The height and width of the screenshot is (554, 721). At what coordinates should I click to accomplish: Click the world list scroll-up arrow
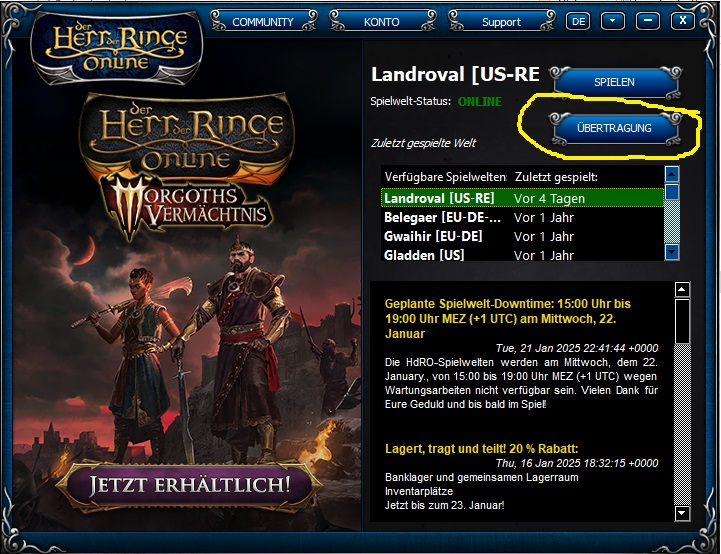[x=672, y=174]
